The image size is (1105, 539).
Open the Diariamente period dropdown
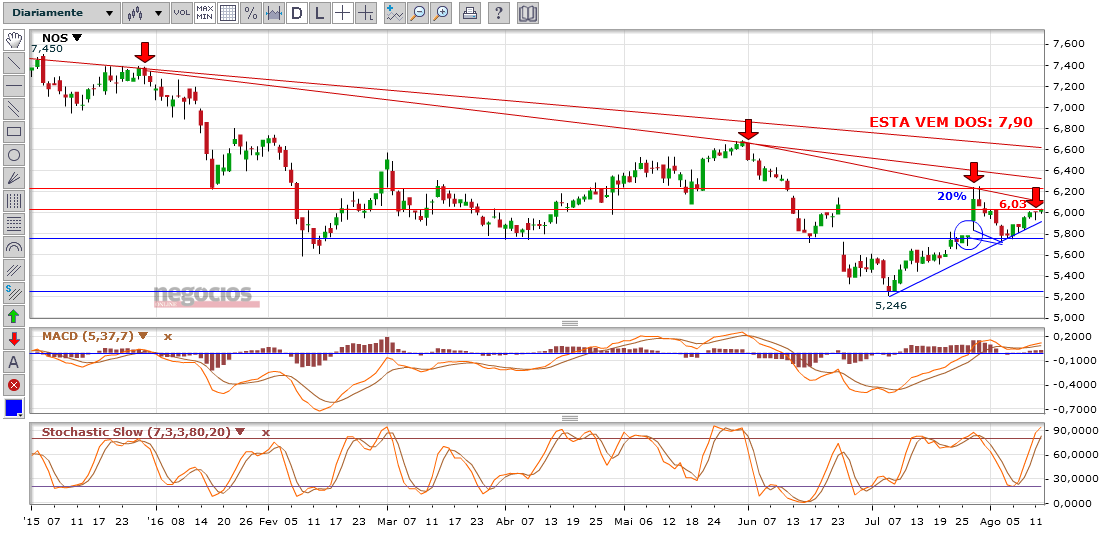pyautogui.click(x=61, y=13)
